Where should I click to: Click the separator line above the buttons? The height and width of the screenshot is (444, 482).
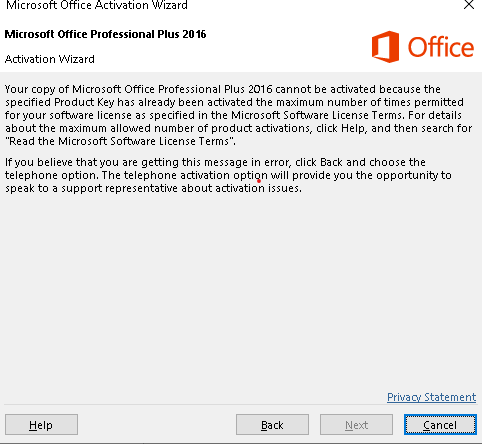pos(241,405)
